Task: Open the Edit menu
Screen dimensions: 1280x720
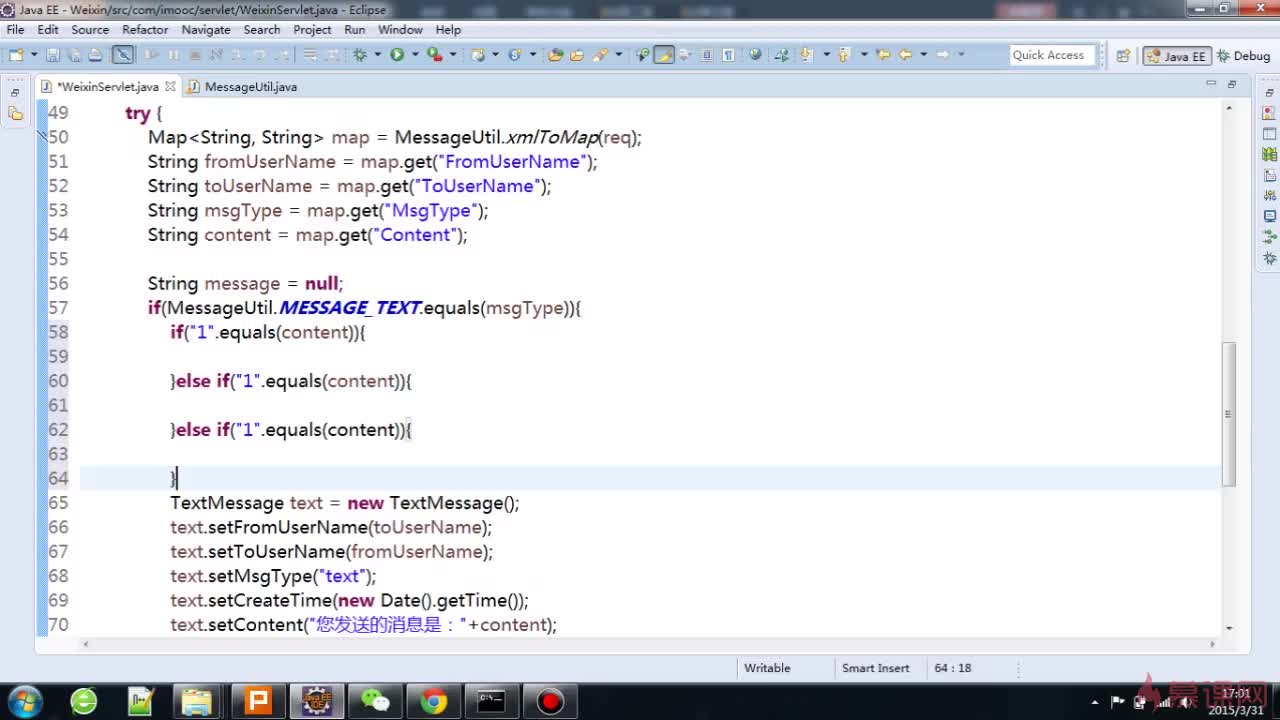Action: 48,29
